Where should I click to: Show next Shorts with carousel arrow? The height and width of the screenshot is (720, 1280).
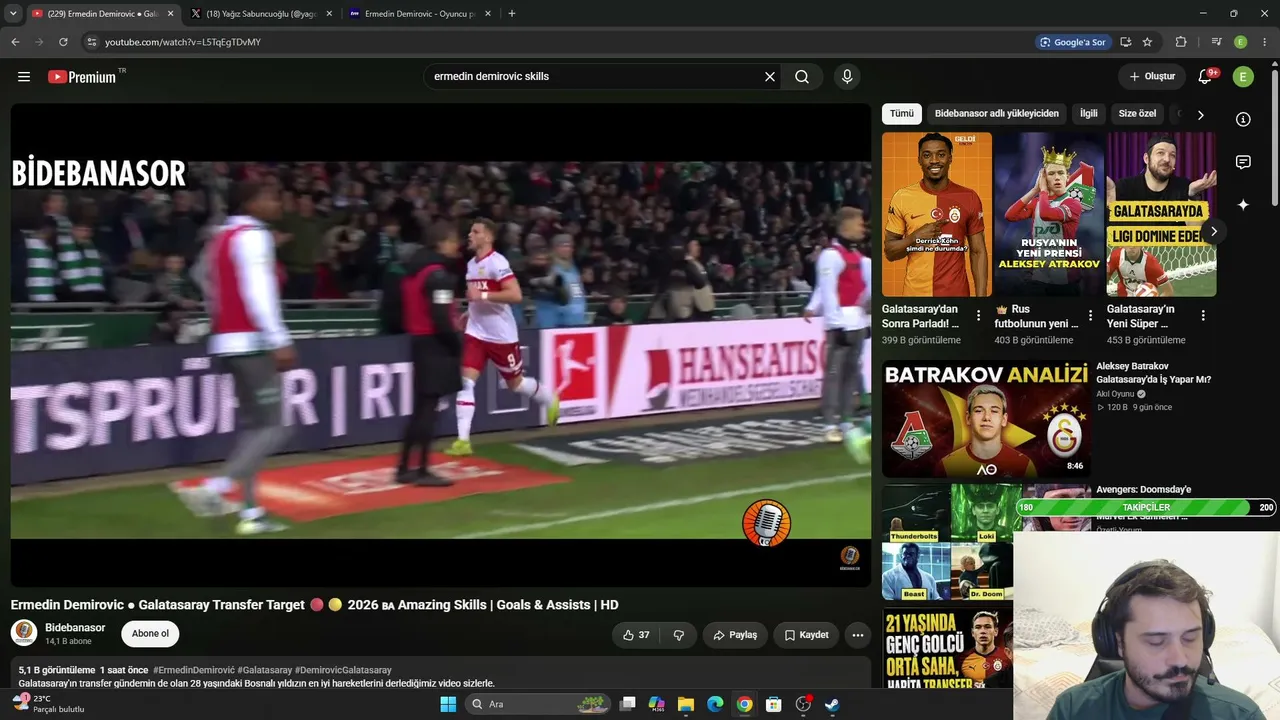(x=1213, y=232)
